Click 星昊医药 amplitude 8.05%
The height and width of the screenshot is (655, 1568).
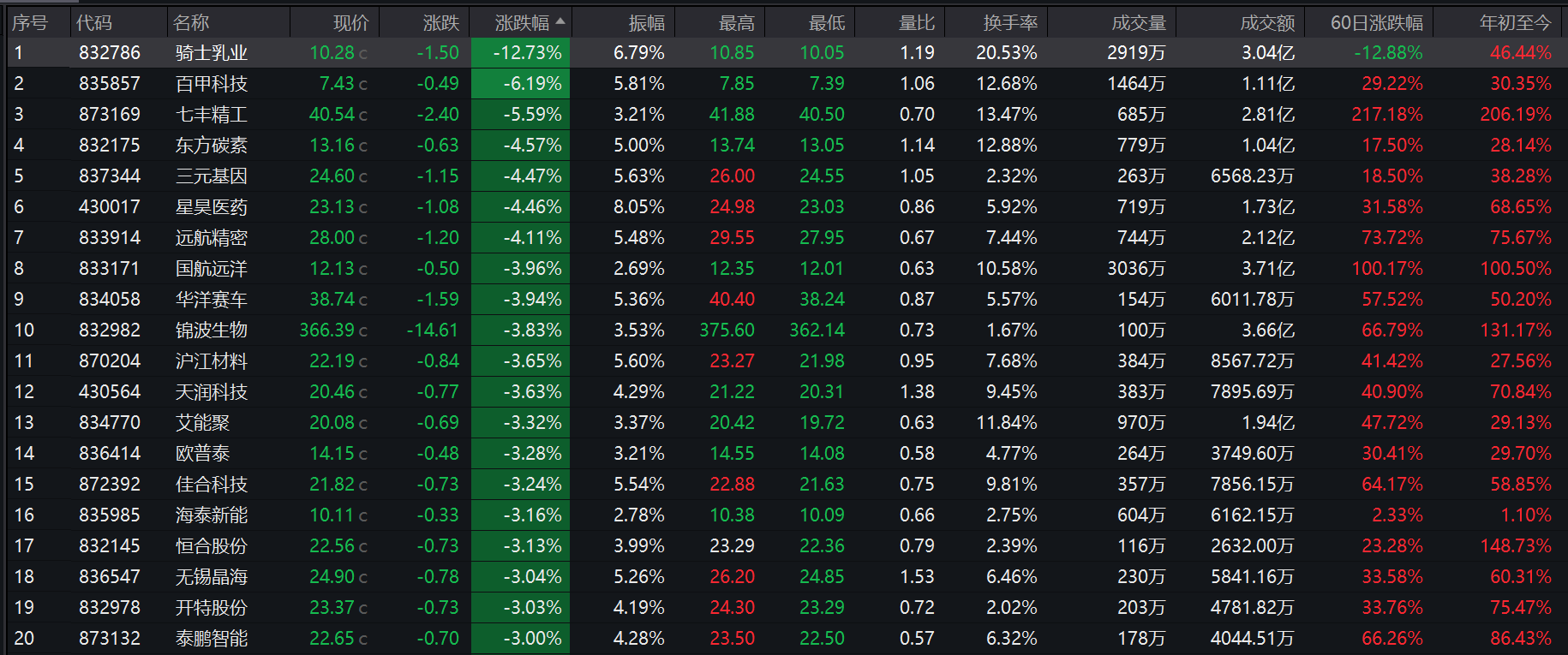(639, 207)
